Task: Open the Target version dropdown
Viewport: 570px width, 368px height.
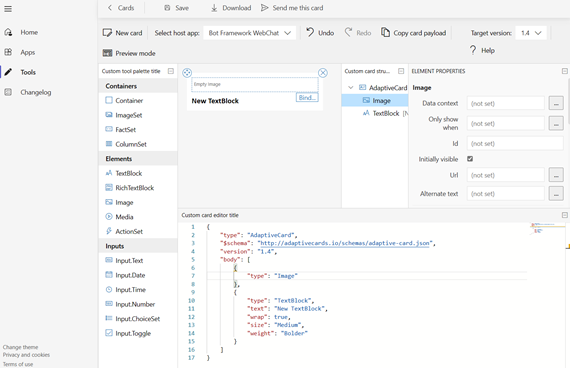Action: click(531, 33)
